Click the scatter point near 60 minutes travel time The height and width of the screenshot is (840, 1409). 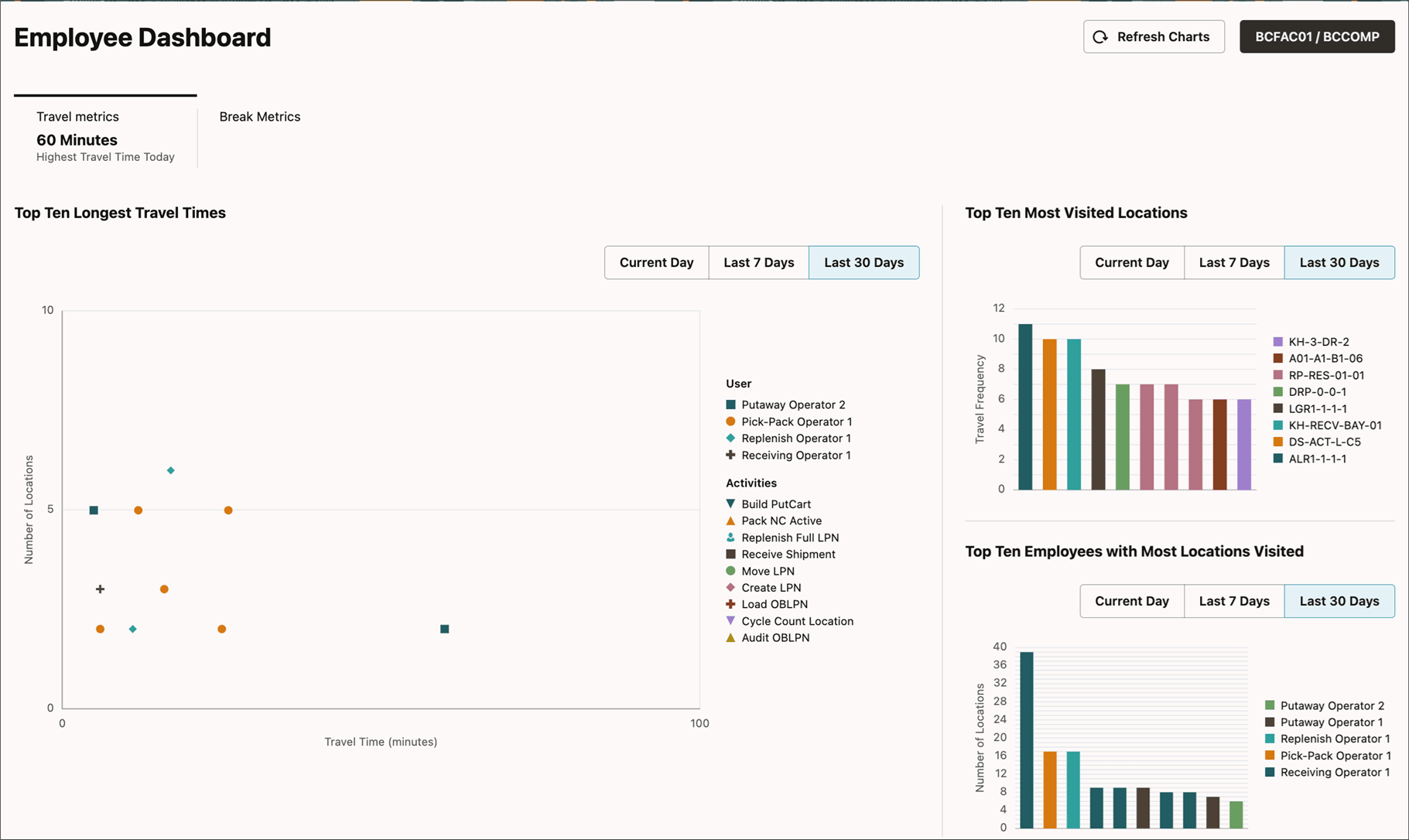coord(444,629)
